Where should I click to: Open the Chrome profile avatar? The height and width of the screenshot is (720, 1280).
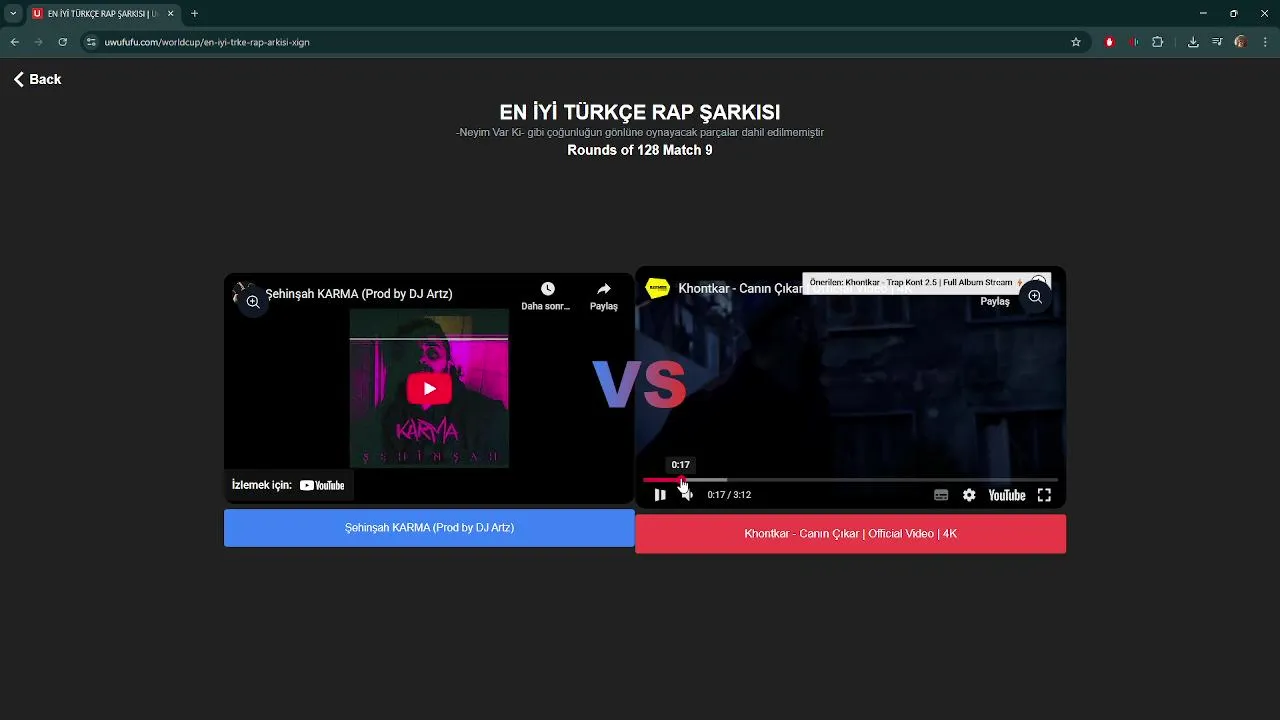pos(1241,42)
